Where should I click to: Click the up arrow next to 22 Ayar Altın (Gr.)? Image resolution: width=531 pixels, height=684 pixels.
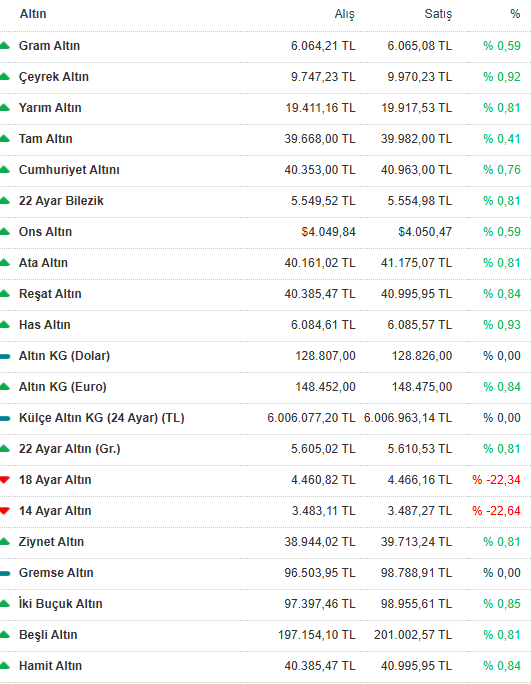(4, 448)
